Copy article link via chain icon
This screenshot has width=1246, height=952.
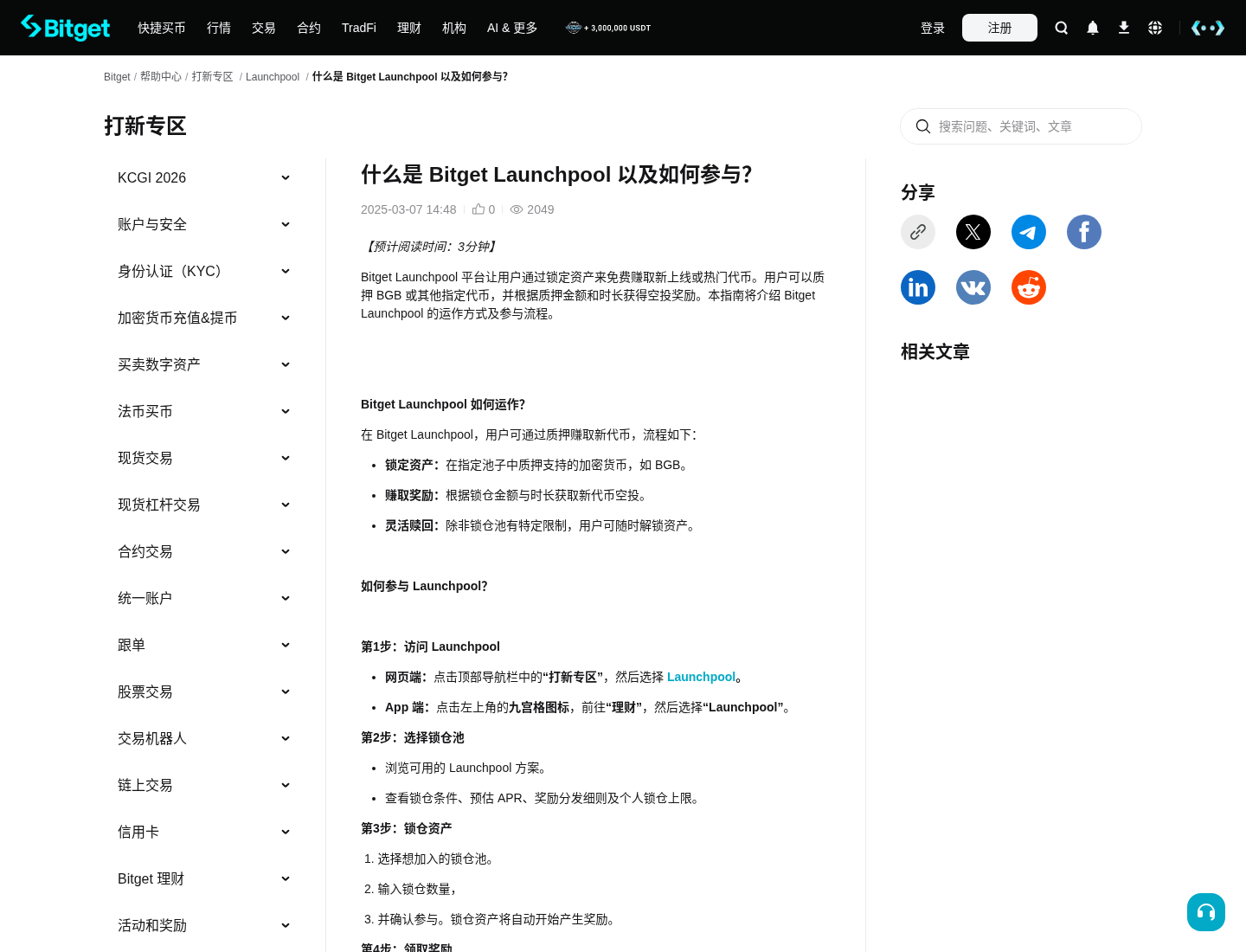[x=918, y=232]
